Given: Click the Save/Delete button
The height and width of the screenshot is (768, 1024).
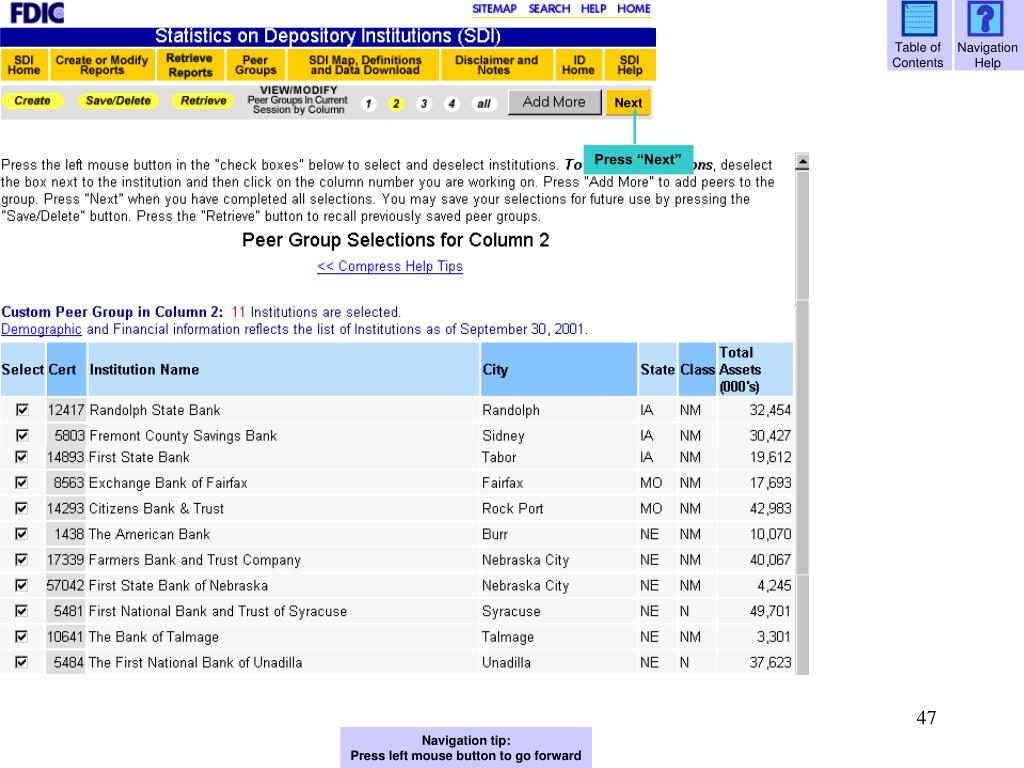Looking at the screenshot, I should pos(118,101).
